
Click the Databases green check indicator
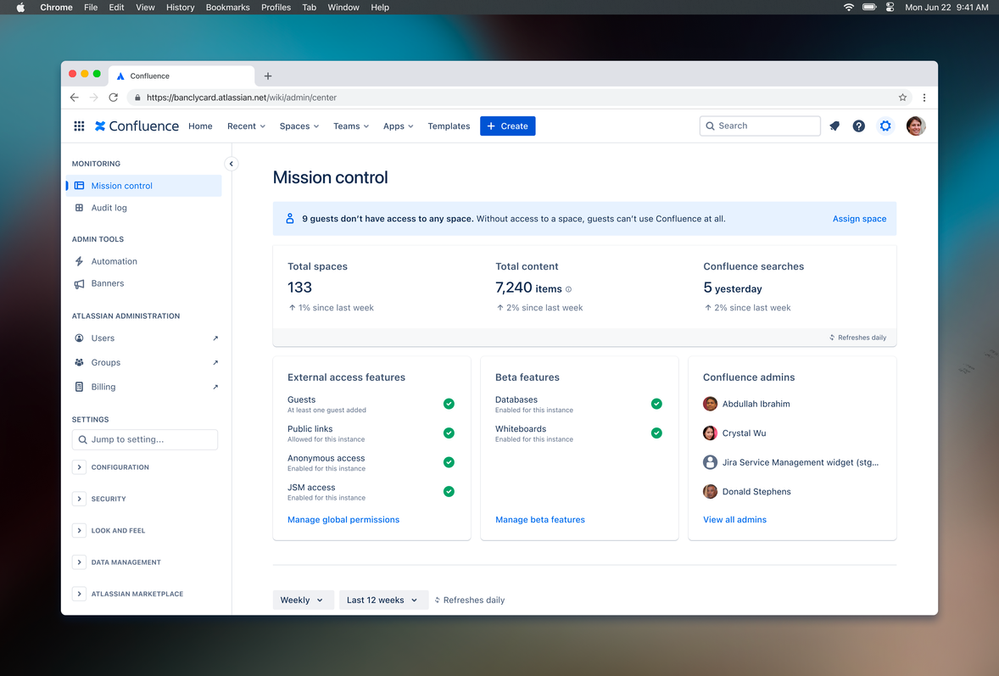pyautogui.click(x=656, y=404)
